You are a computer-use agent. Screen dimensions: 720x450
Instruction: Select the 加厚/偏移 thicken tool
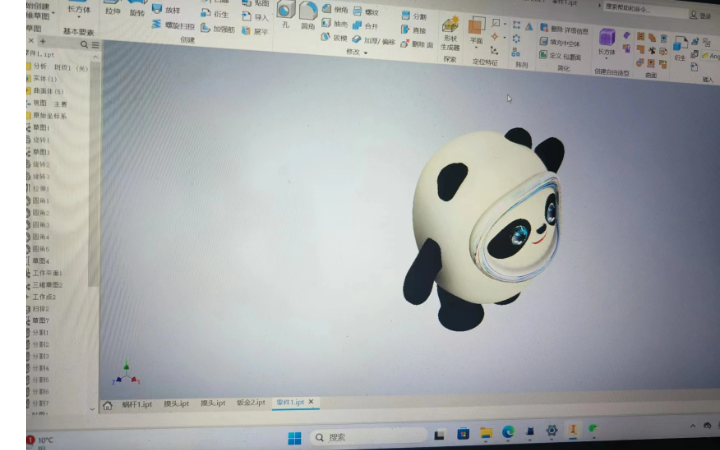(x=374, y=40)
